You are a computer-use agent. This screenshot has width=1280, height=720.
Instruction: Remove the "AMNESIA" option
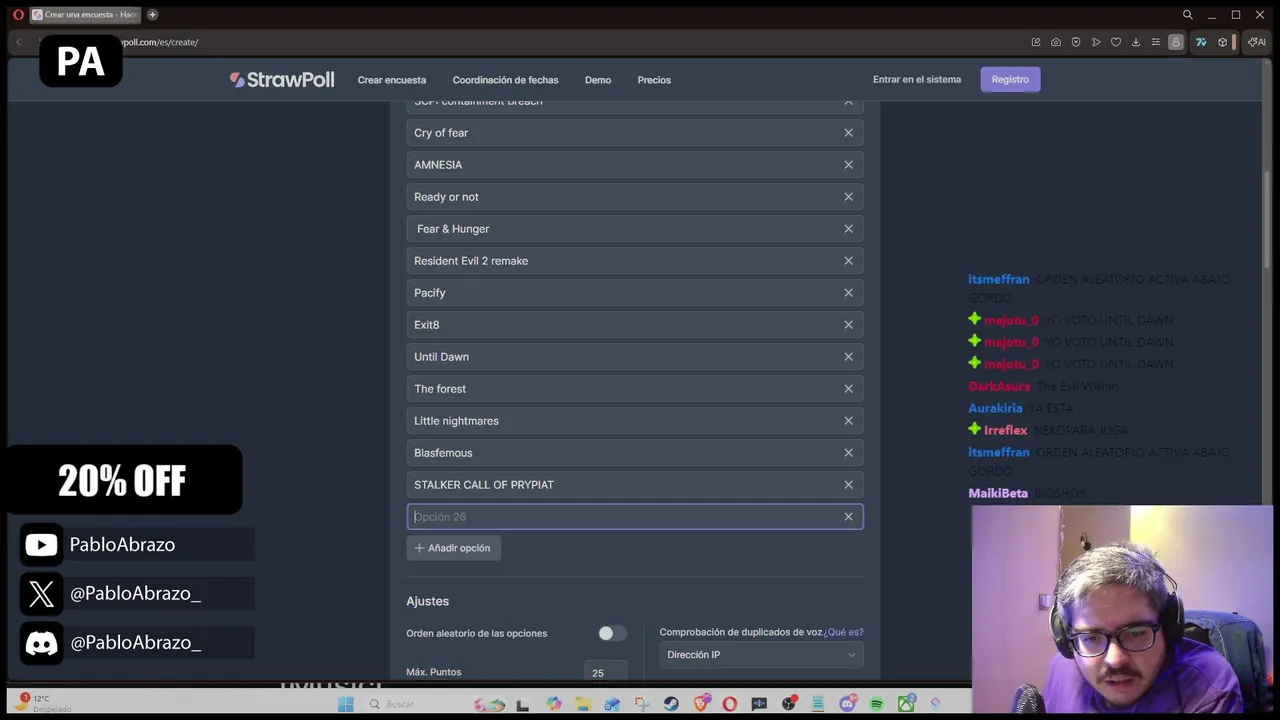point(848,165)
